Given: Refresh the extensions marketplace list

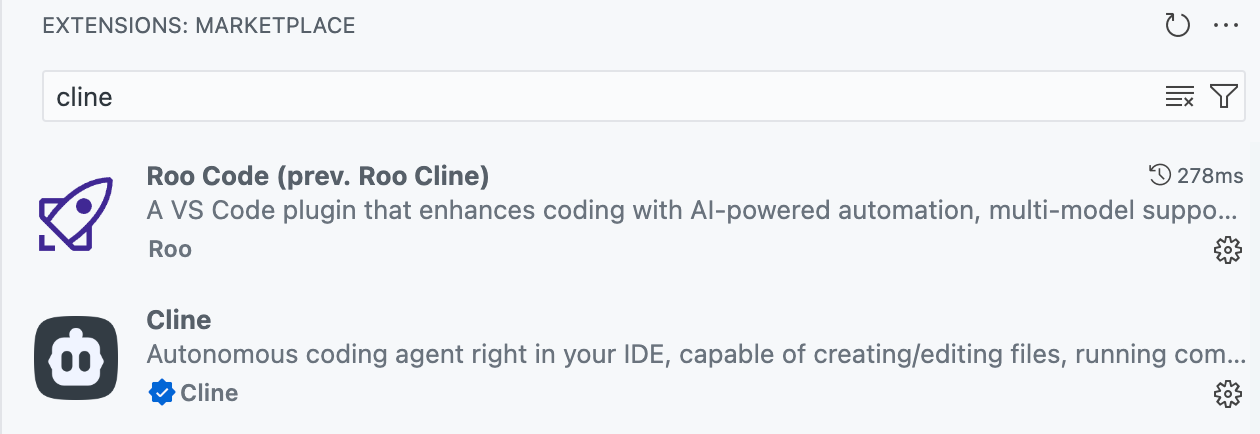Looking at the screenshot, I should click(1178, 26).
